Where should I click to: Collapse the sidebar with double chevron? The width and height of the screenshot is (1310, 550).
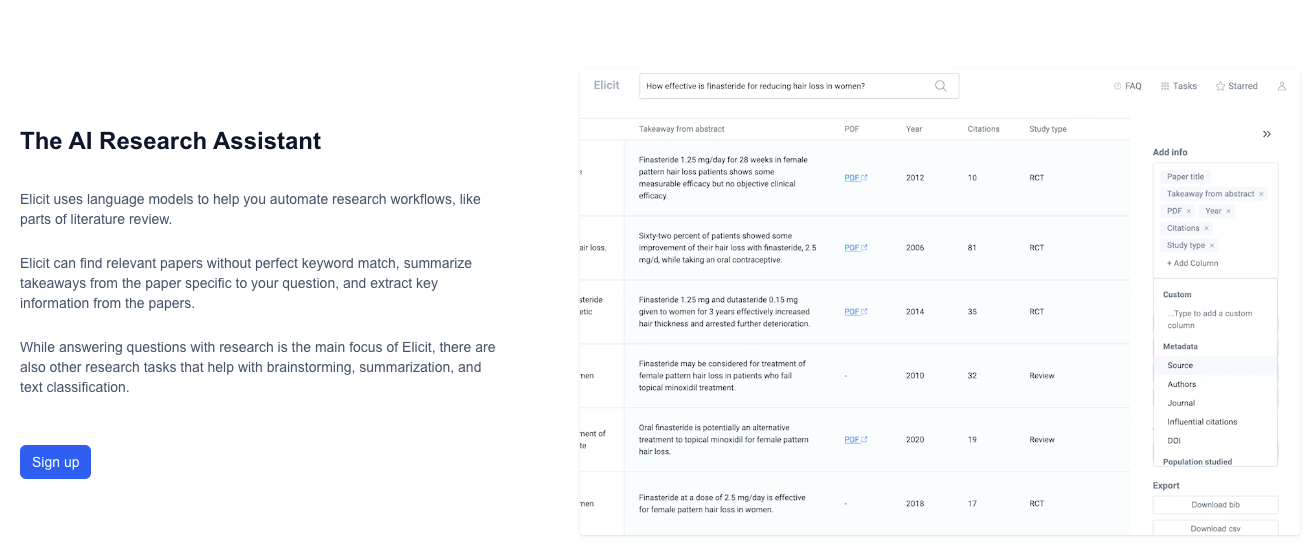coord(1266,134)
